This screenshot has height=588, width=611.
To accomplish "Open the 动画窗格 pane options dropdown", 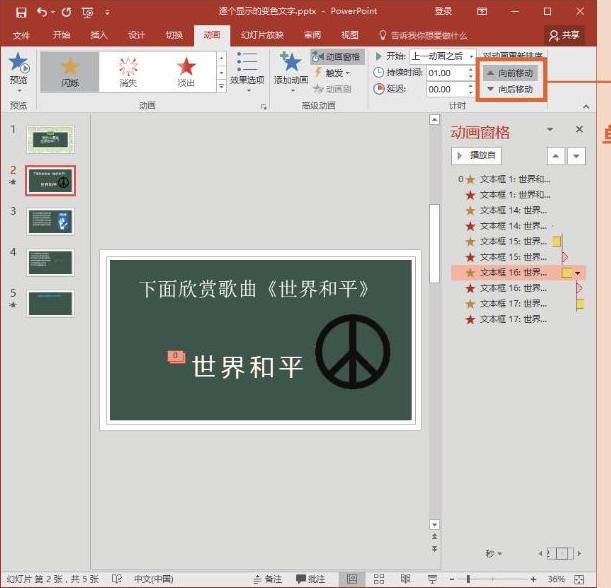I will [x=550, y=129].
